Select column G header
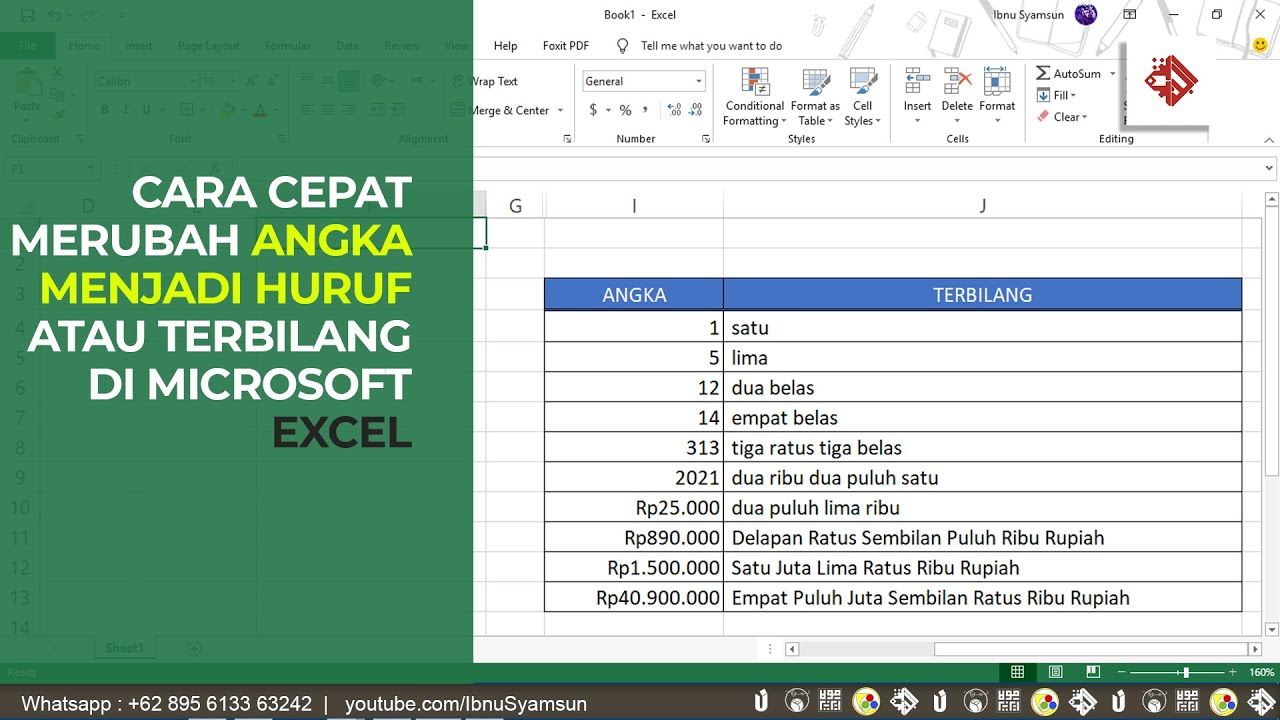Image resolution: width=1280 pixels, height=720 pixels. pos(516,206)
